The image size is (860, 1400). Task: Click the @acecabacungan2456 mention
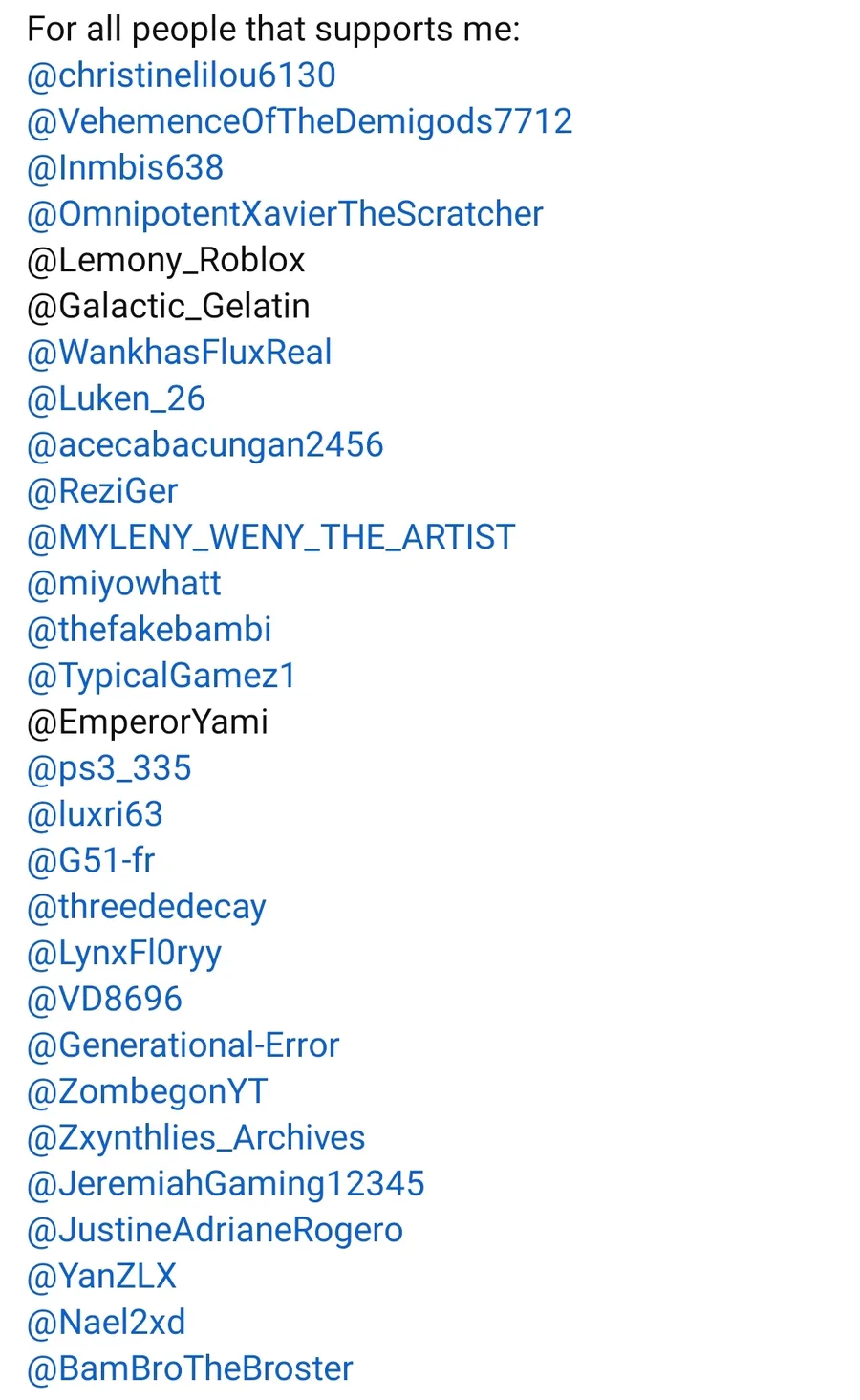coord(205,445)
